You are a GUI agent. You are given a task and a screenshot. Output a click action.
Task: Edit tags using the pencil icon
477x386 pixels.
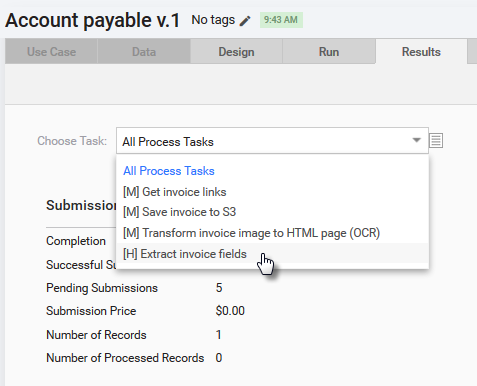[x=245, y=21]
